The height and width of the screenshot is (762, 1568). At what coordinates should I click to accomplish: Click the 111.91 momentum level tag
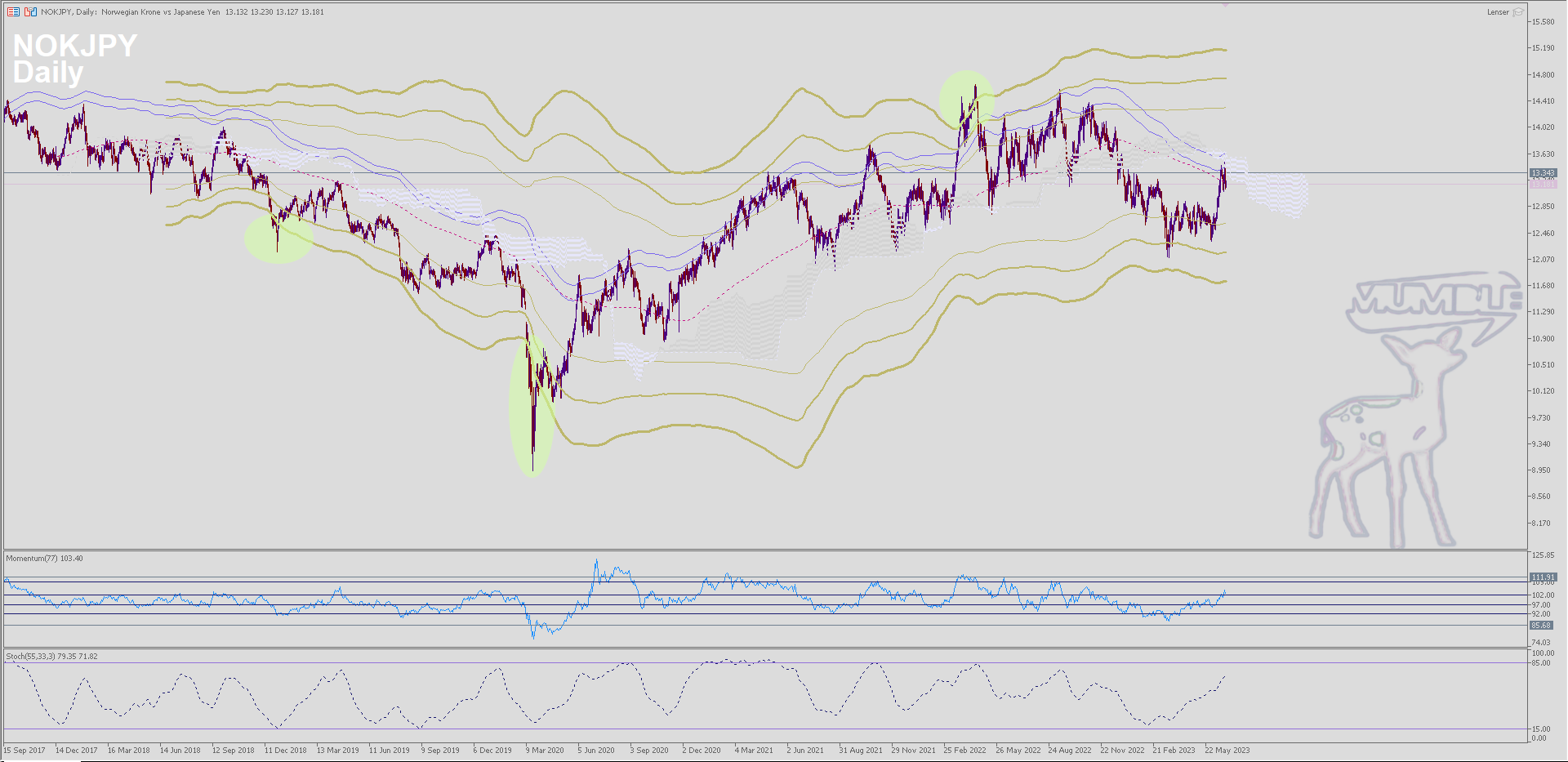coord(1543,577)
